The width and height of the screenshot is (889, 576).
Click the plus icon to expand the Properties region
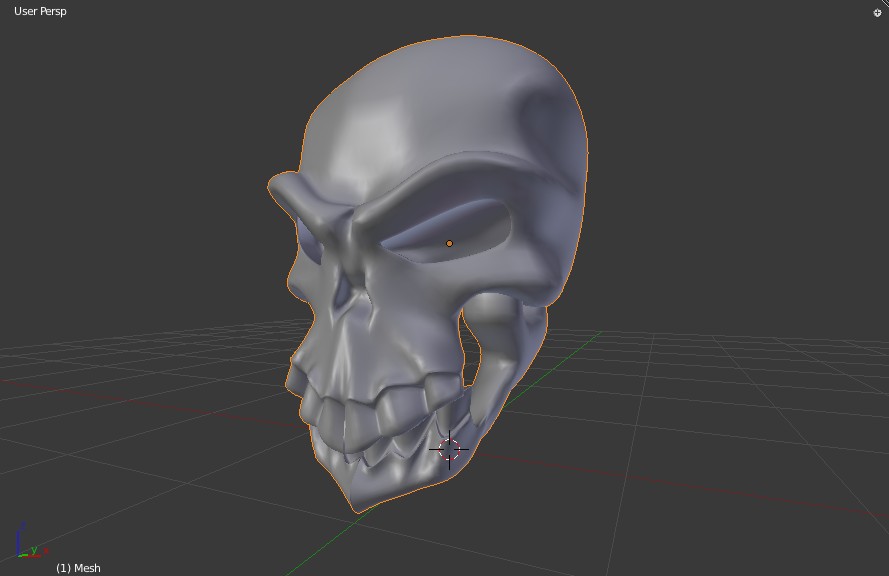[x=877, y=12]
